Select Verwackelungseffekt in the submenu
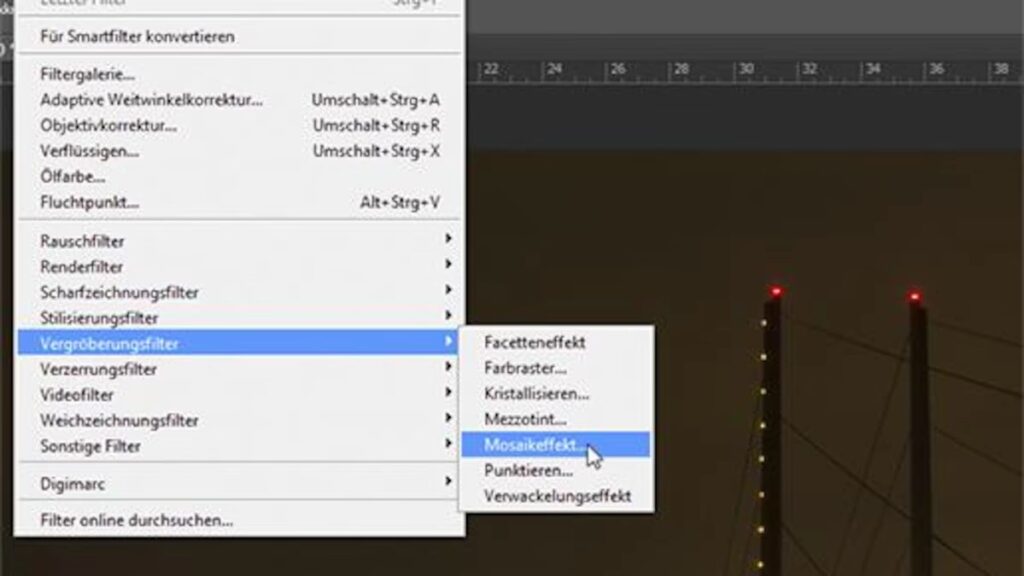1024x576 pixels. (x=557, y=496)
